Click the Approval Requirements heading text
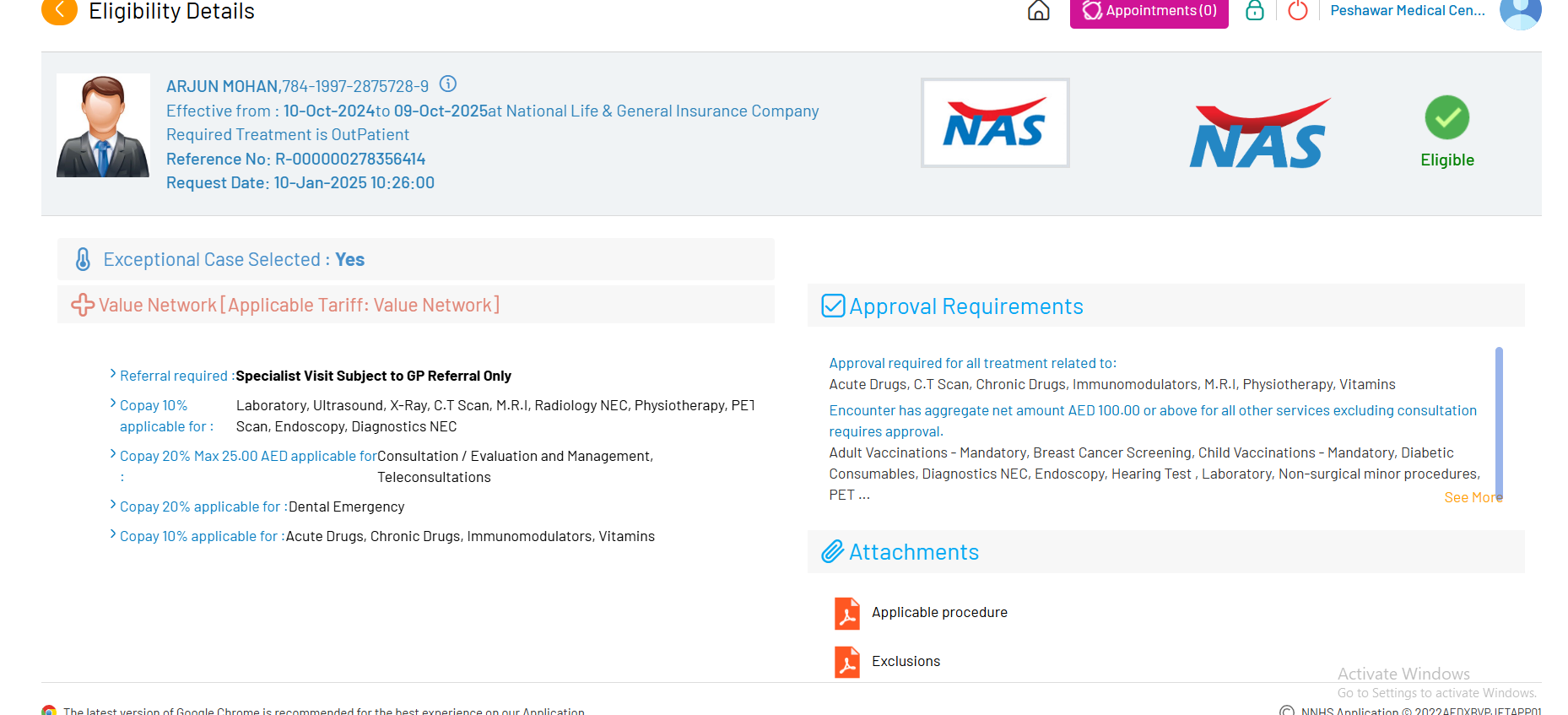Screen dimensions: 1568x715 966,306
